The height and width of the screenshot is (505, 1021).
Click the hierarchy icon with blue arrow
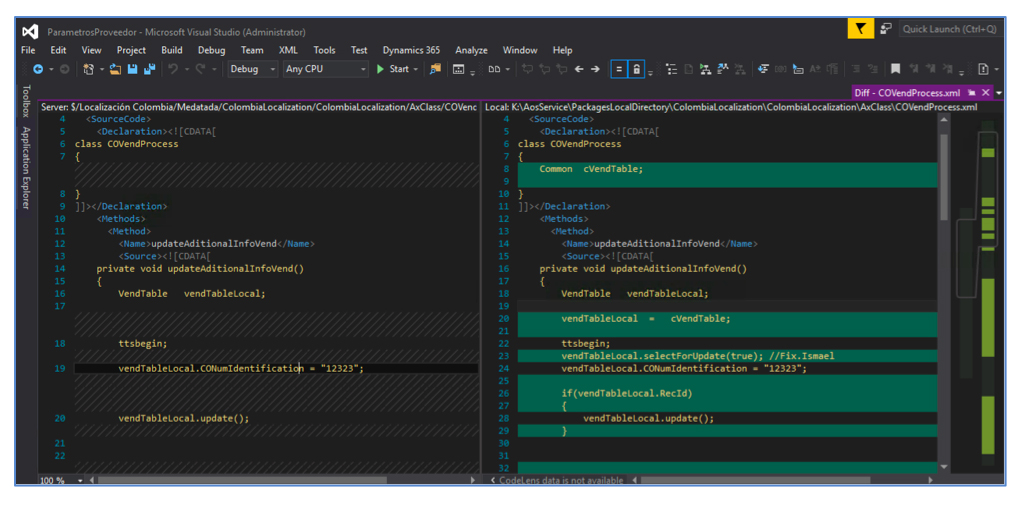click(x=723, y=69)
